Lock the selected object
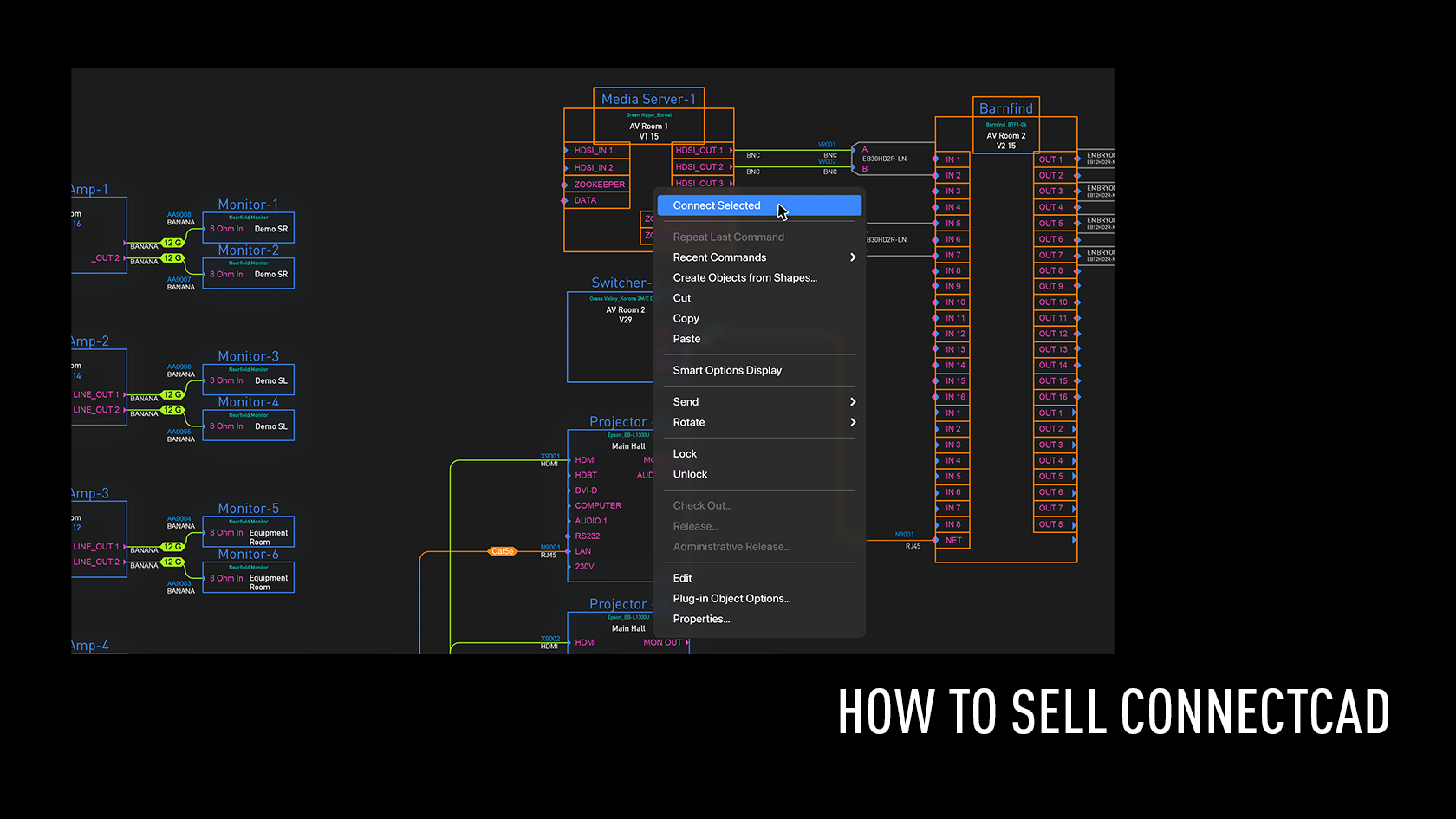Viewport: 1456px width, 819px height. click(x=685, y=454)
